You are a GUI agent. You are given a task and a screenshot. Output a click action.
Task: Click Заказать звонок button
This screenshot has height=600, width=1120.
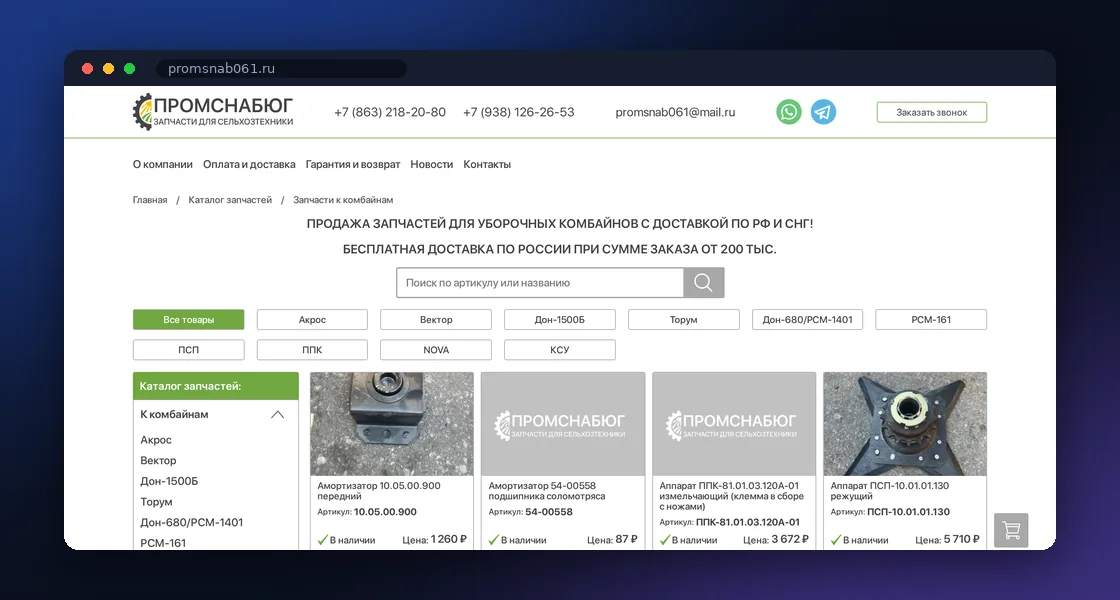[931, 112]
